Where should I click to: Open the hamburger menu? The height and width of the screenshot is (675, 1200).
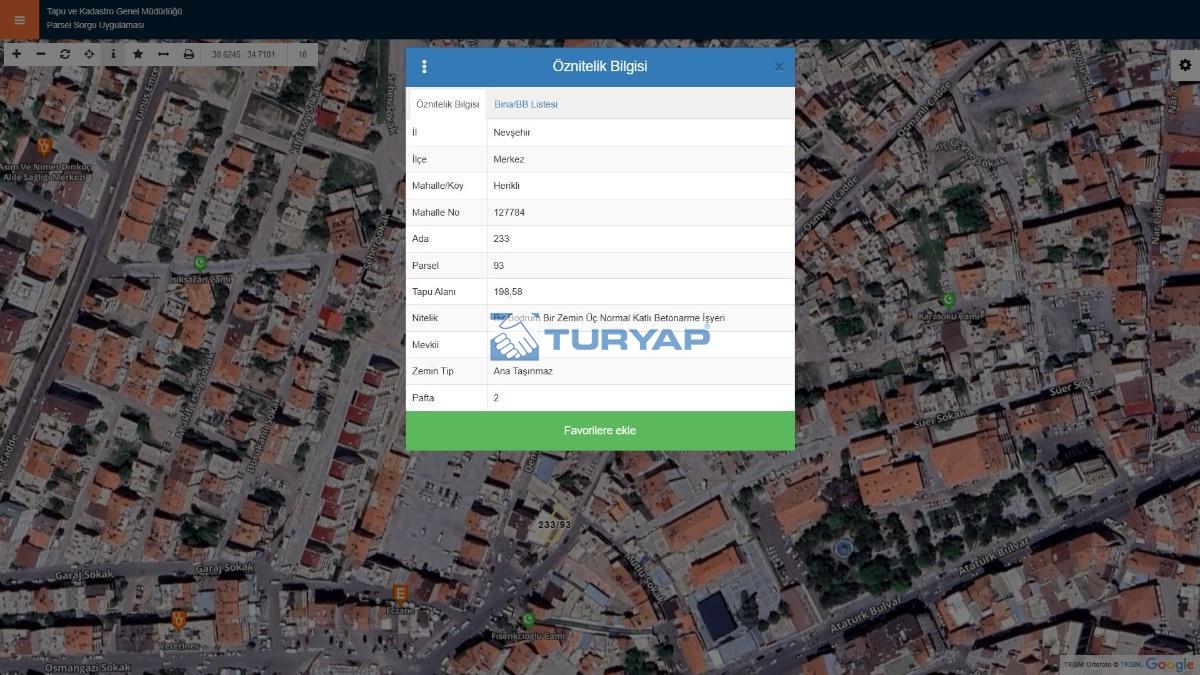point(20,20)
